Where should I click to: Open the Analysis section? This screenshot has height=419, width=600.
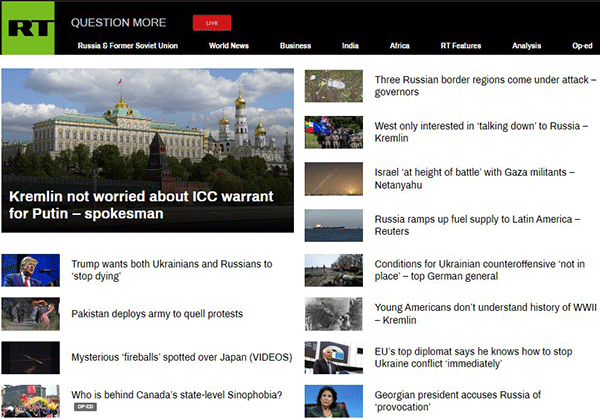pyautogui.click(x=526, y=45)
